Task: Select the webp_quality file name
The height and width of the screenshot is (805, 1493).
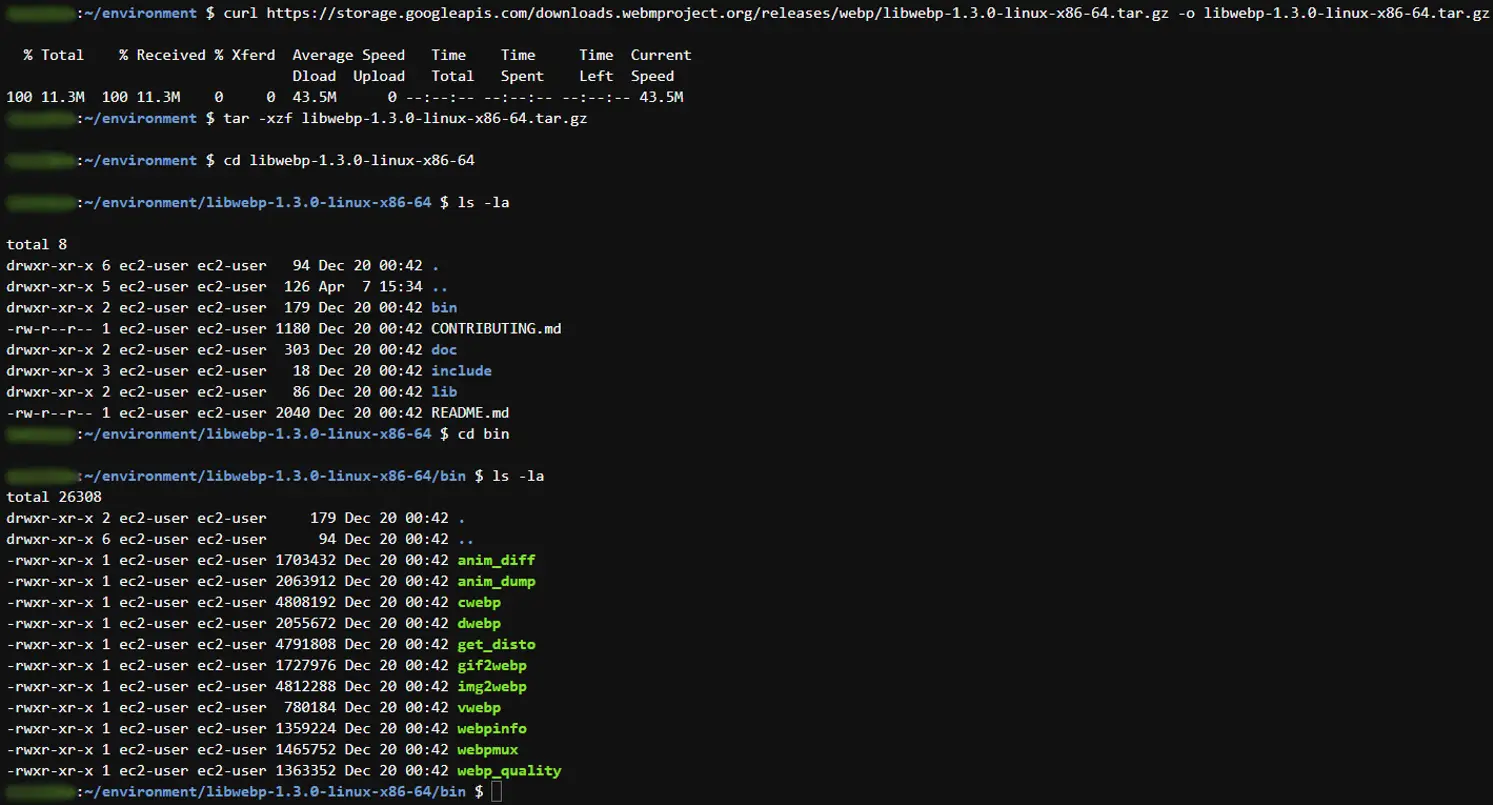Action: 509,771
